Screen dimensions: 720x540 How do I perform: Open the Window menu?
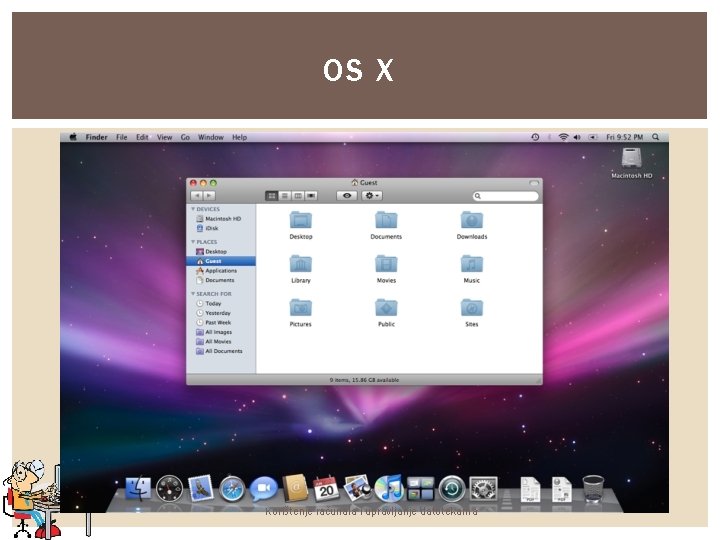point(211,137)
